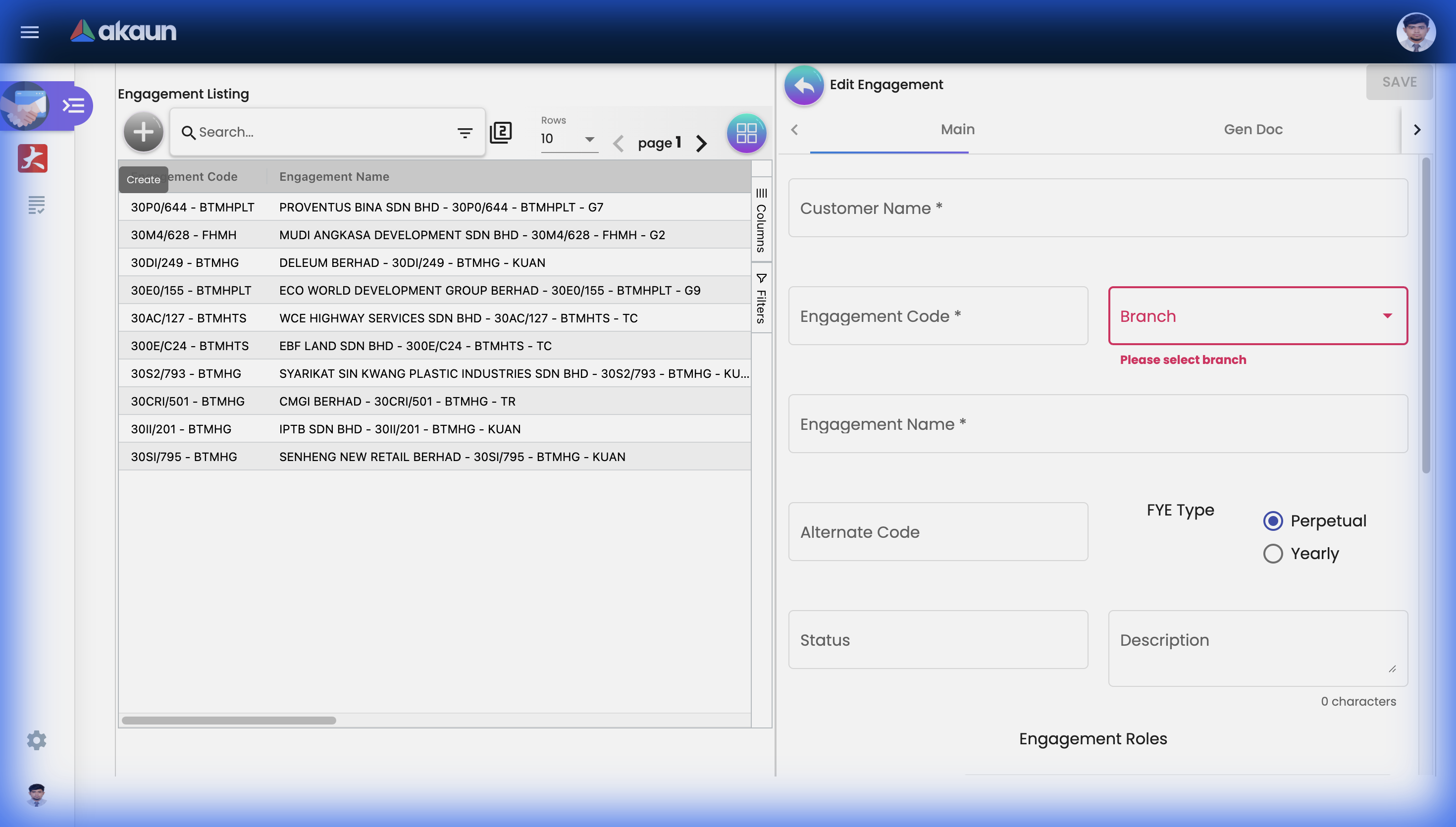
Task: Open the colorful grid layout icon
Action: point(746,133)
